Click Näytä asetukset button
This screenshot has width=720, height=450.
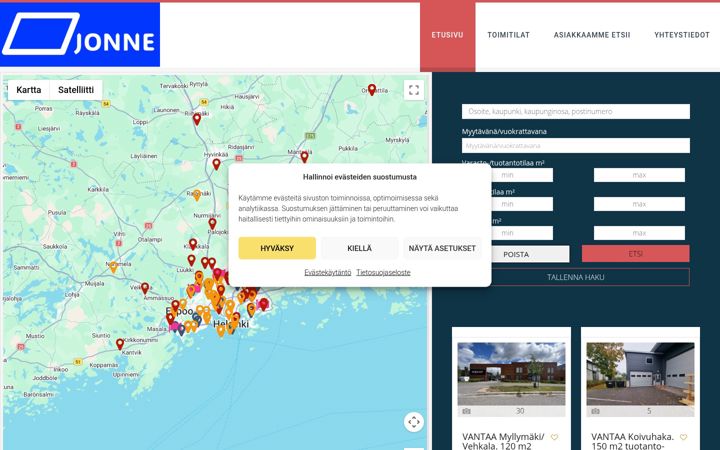[x=442, y=248]
